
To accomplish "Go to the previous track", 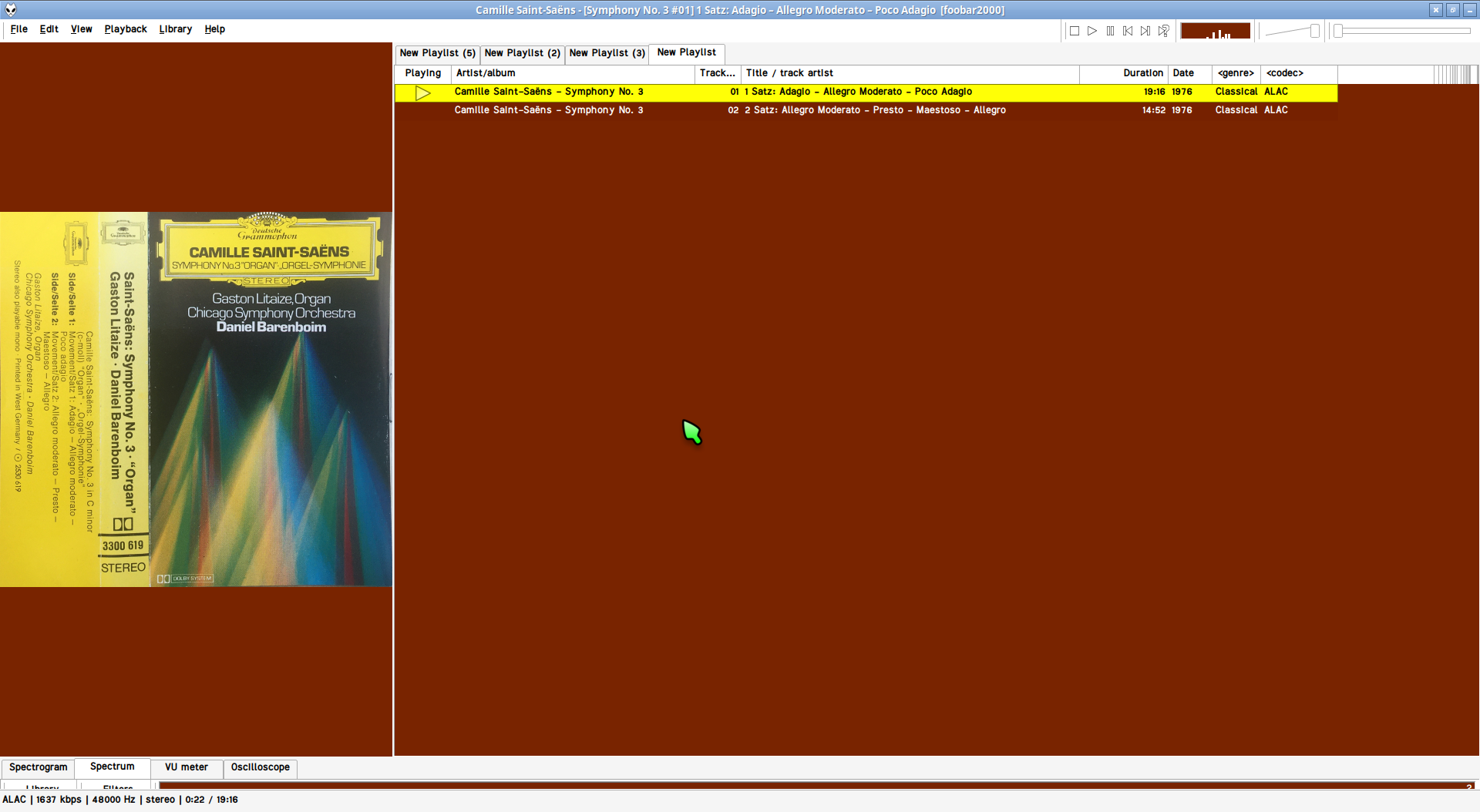I will pos(1128,31).
